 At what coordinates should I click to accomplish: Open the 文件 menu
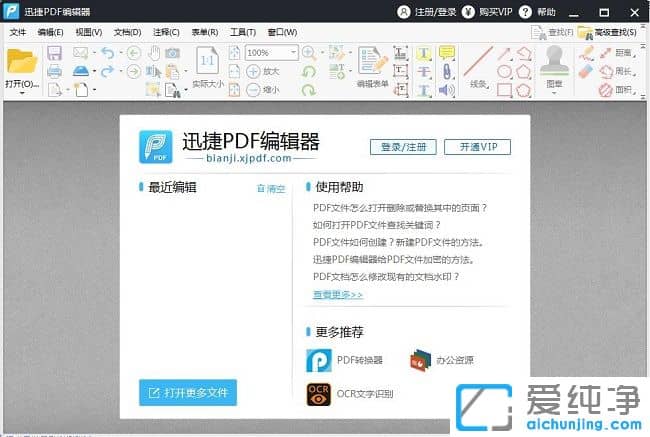(x=17, y=32)
